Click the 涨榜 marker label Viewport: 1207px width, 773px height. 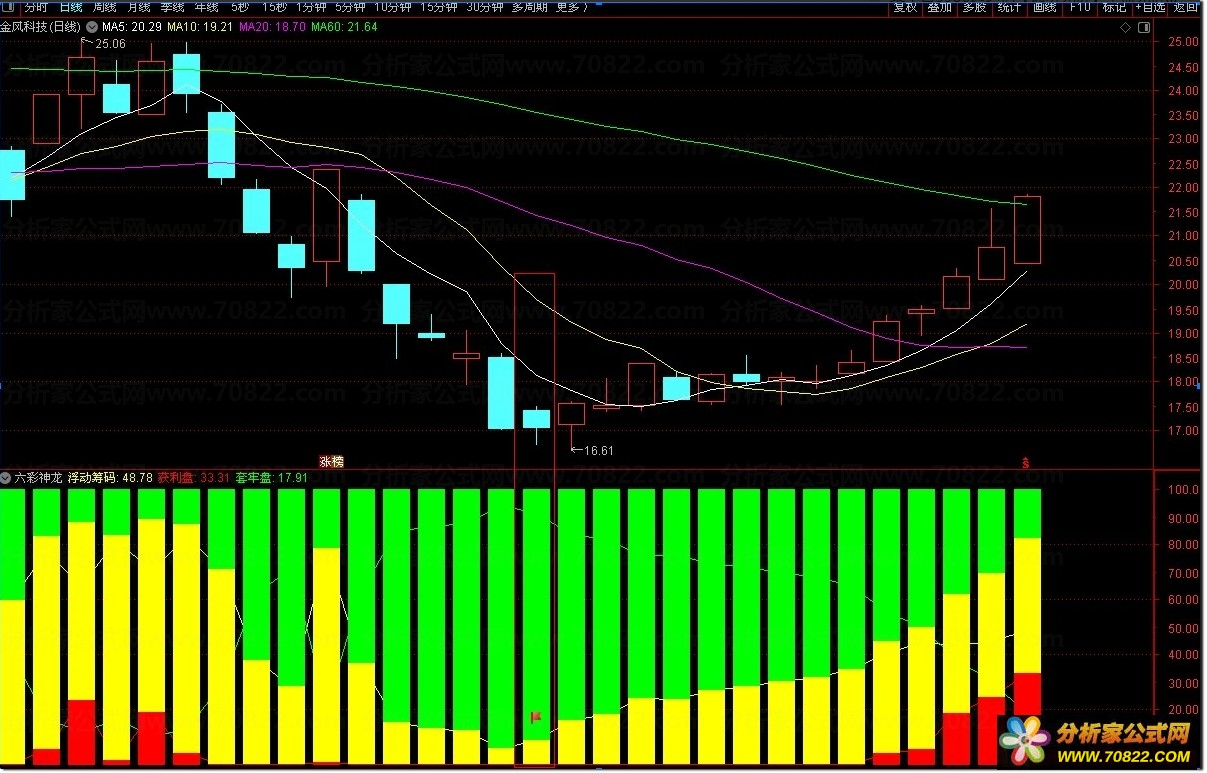(331, 461)
